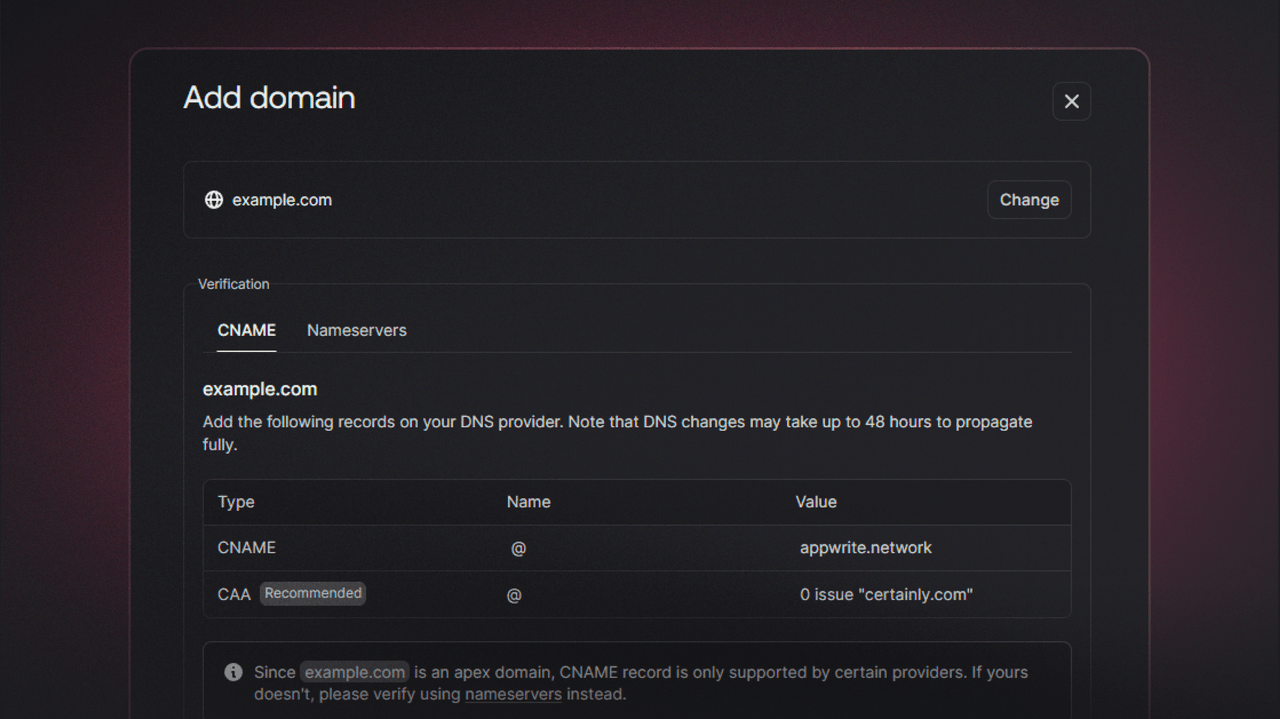Click the bold example.com heading
This screenshot has width=1280, height=719.
(260, 389)
